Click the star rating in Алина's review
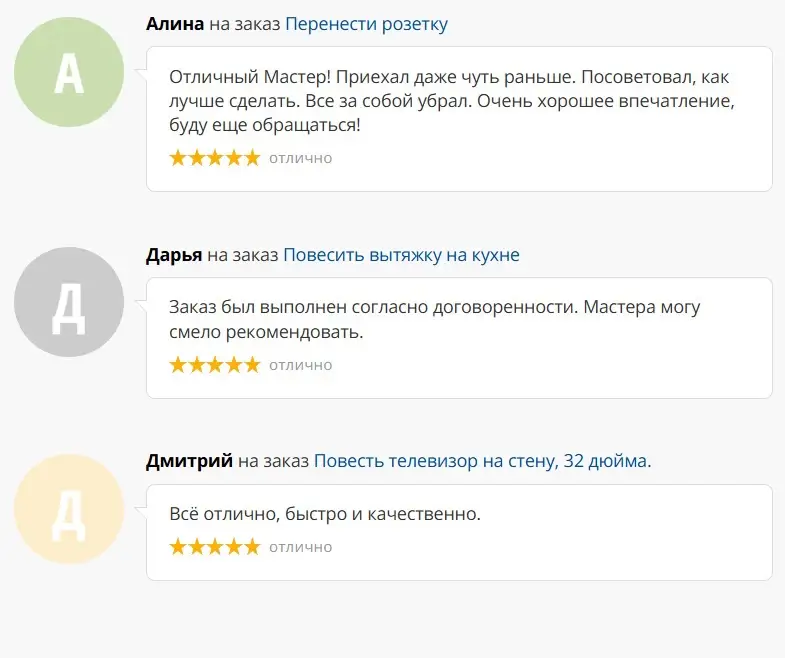The image size is (785, 658). [214, 158]
